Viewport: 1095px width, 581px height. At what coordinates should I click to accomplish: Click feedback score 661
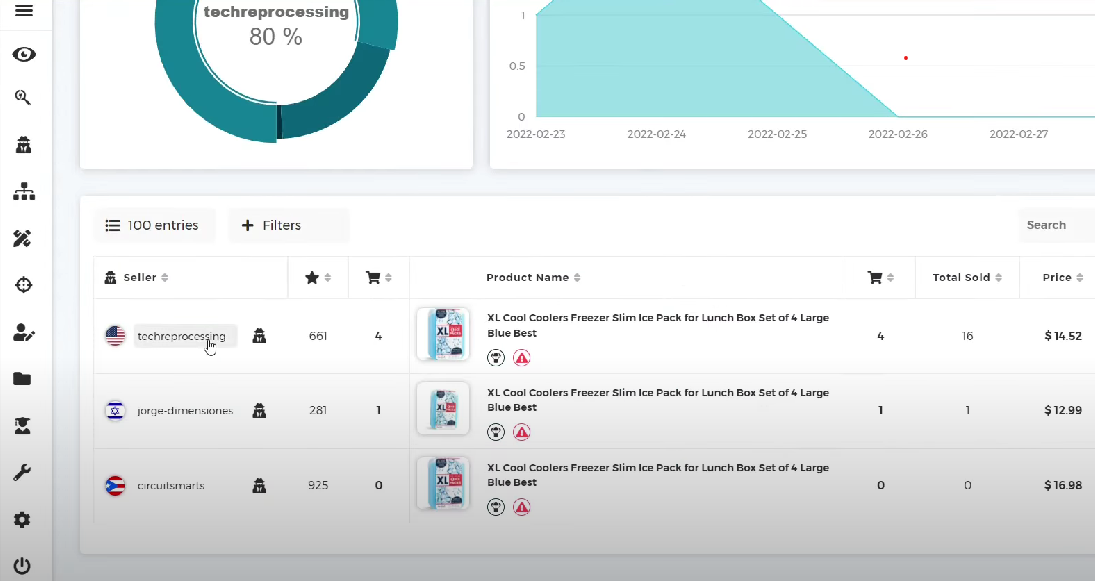(x=318, y=336)
